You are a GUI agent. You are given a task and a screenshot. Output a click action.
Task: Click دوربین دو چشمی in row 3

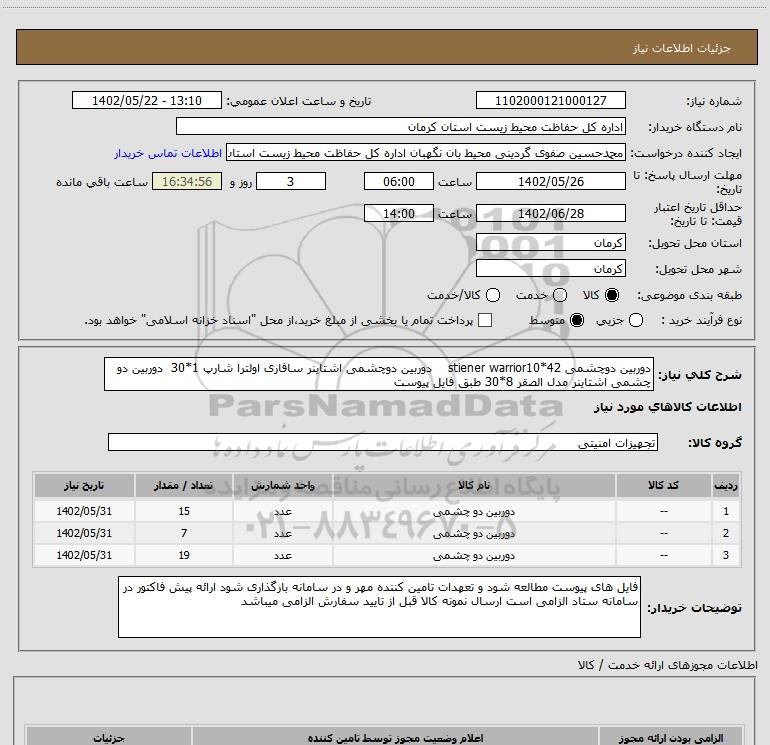point(474,556)
